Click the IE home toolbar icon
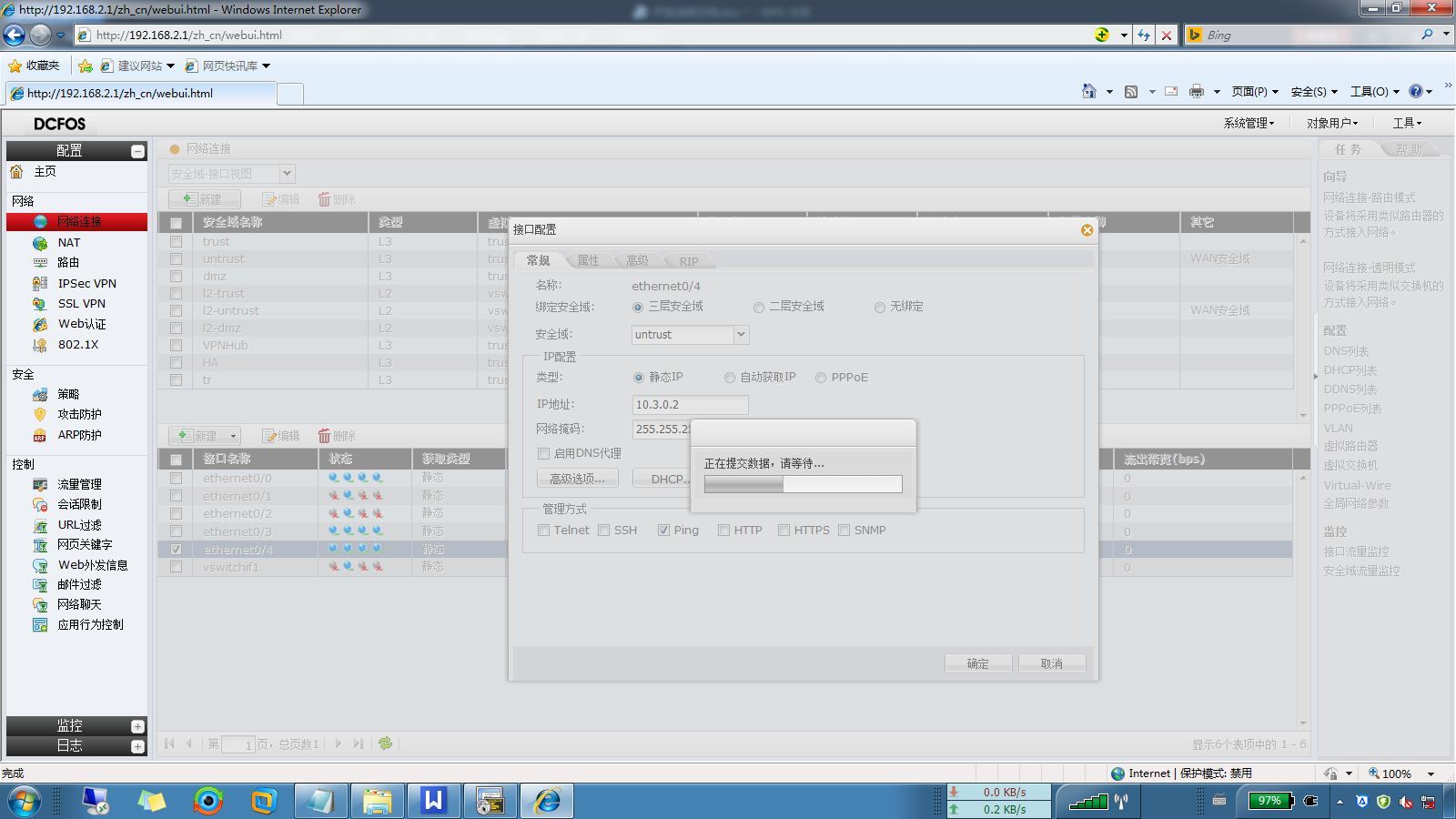Viewport: 1456px width, 819px height. click(x=1089, y=91)
